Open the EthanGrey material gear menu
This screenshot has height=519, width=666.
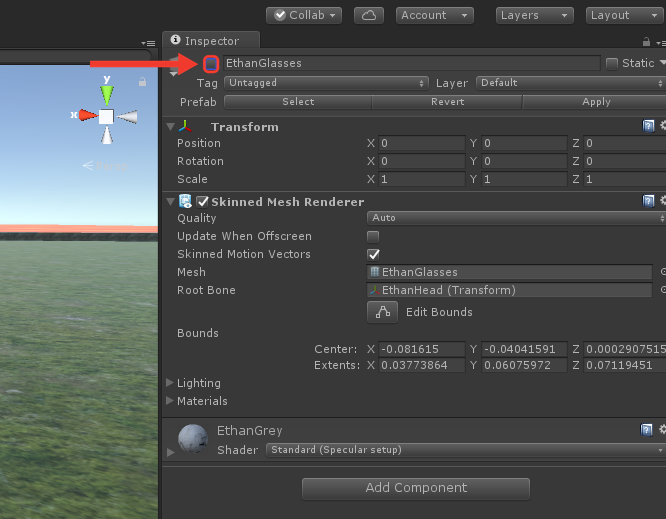pyautogui.click(x=663, y=429)
